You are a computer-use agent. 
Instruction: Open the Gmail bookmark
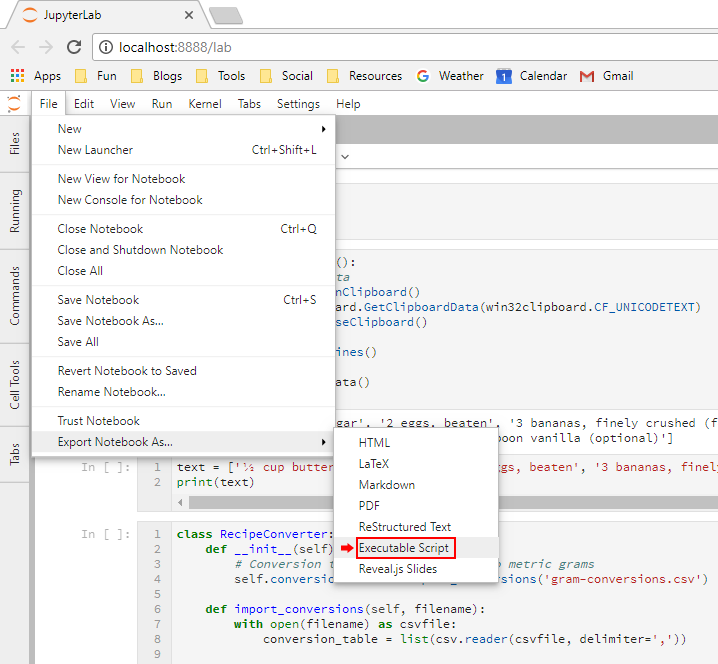pyautogui.click(x=606, y=76)
